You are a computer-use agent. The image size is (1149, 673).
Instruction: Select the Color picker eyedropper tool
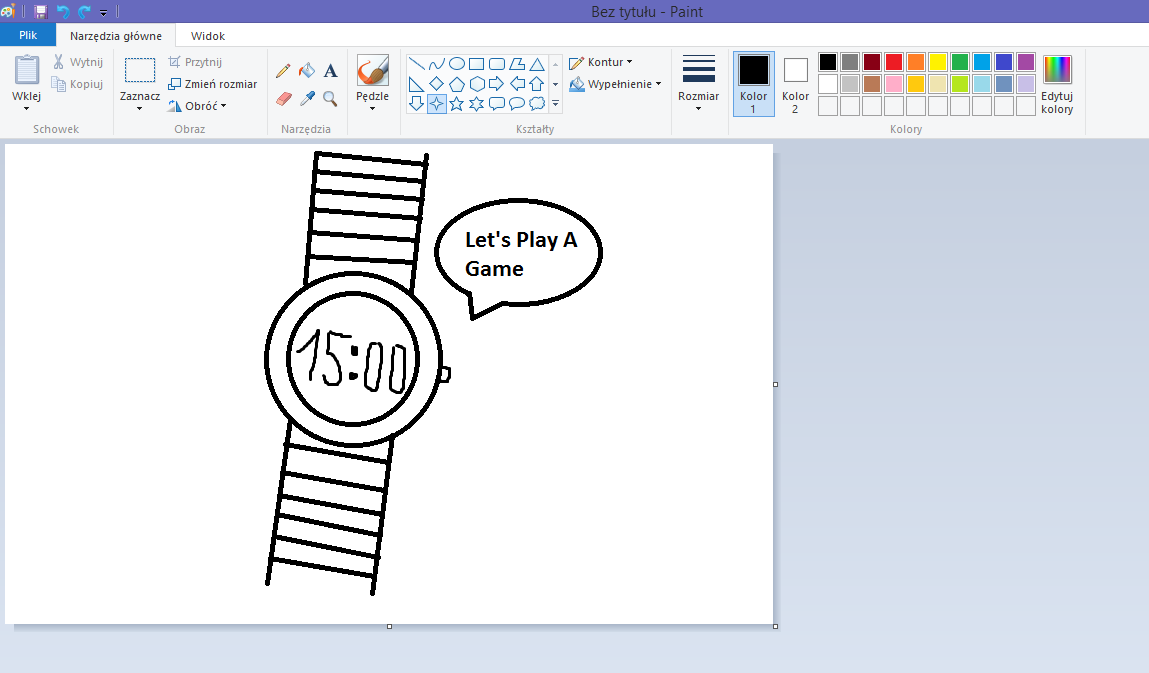tap(307, 98)
